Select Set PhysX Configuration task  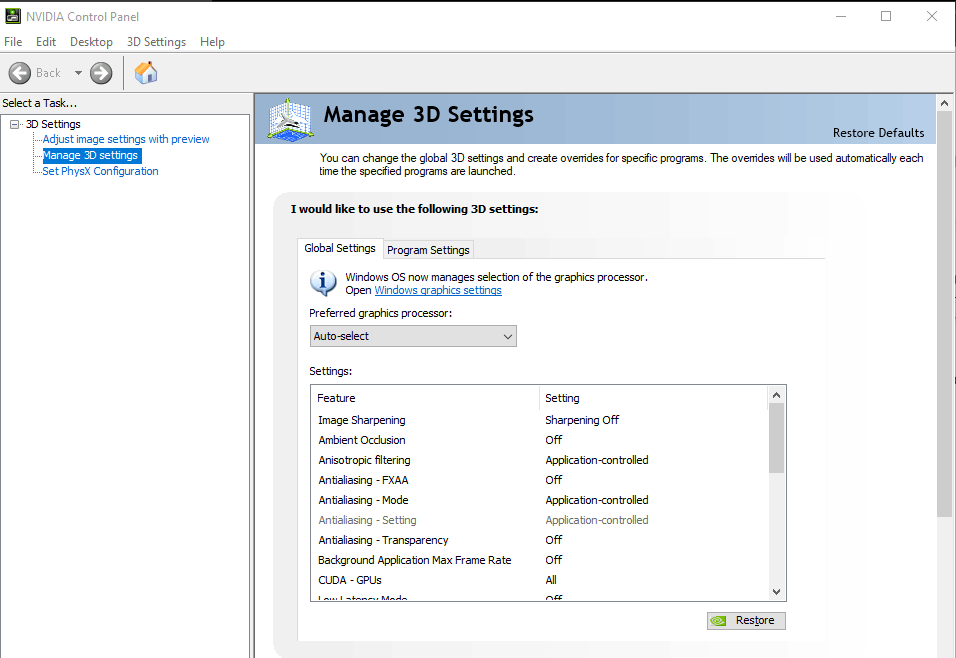point(100,171)
